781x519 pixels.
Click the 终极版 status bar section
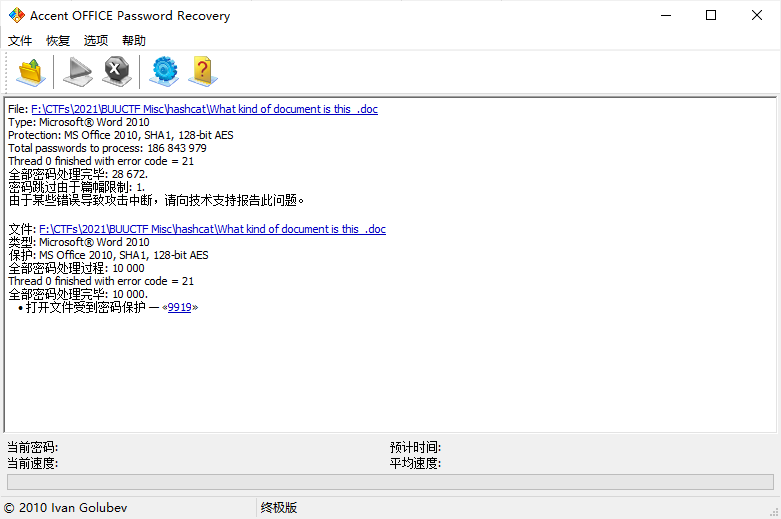(279, 508)
